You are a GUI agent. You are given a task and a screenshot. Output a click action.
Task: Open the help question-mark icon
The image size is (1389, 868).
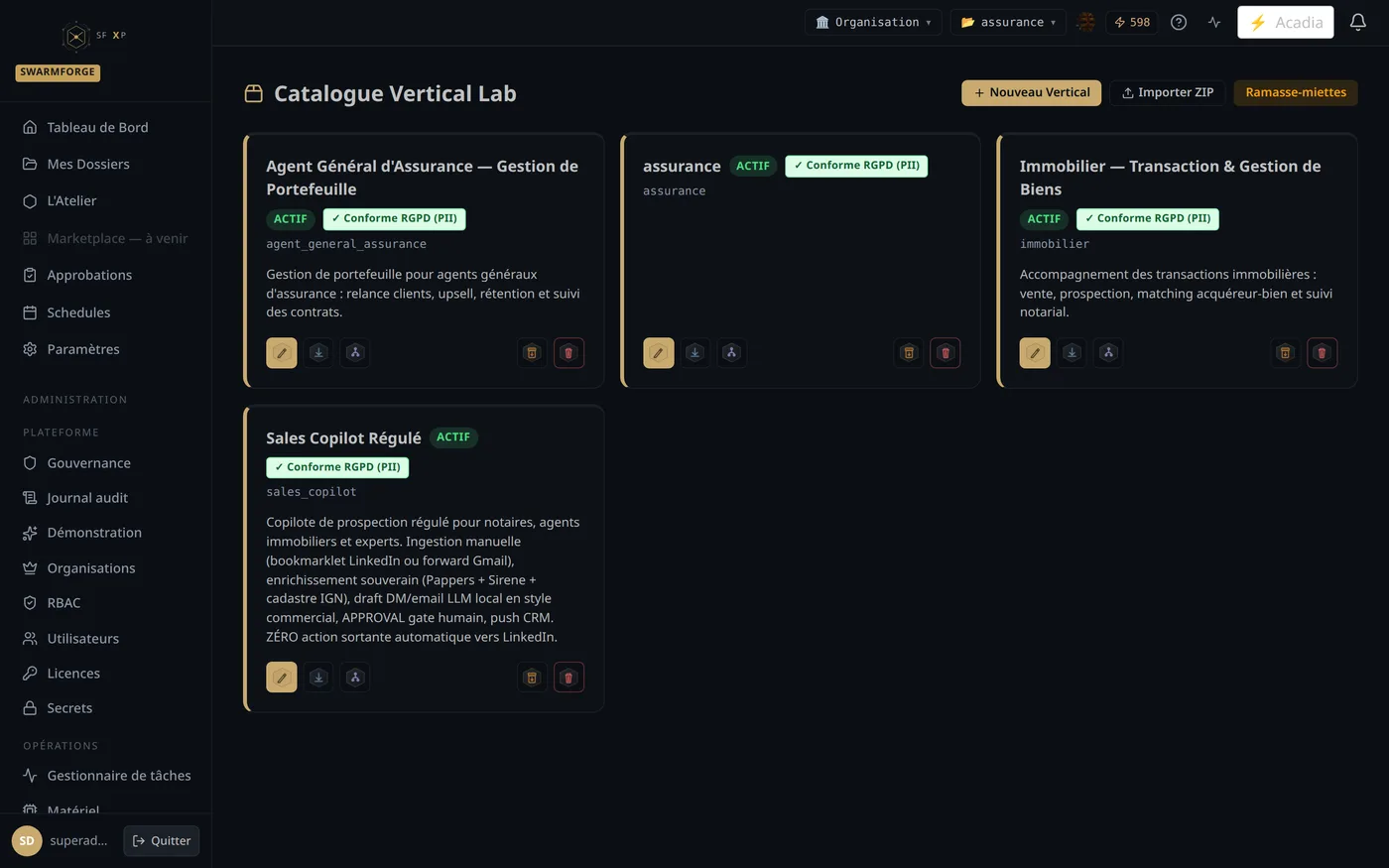tap(1179, 22)
